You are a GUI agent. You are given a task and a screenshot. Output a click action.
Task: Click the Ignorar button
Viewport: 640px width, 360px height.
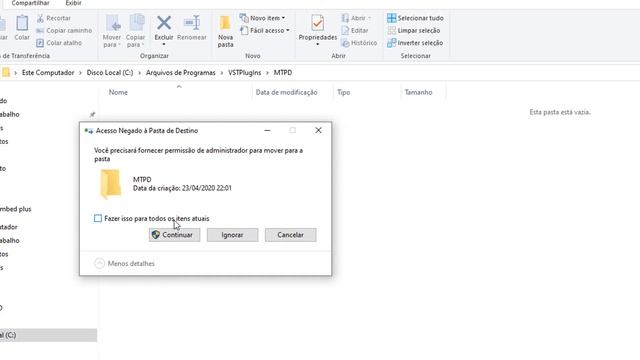tap(232, 235)
